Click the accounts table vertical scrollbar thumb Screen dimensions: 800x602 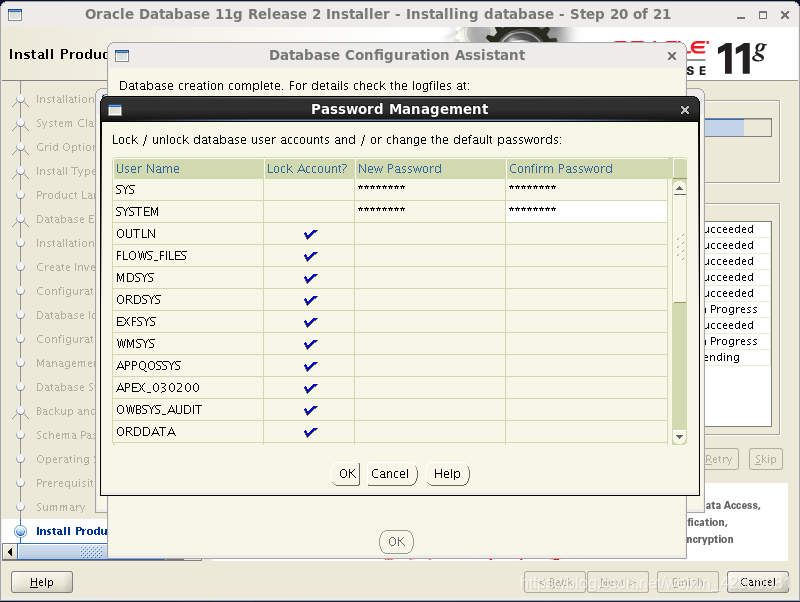coord(680,249)
